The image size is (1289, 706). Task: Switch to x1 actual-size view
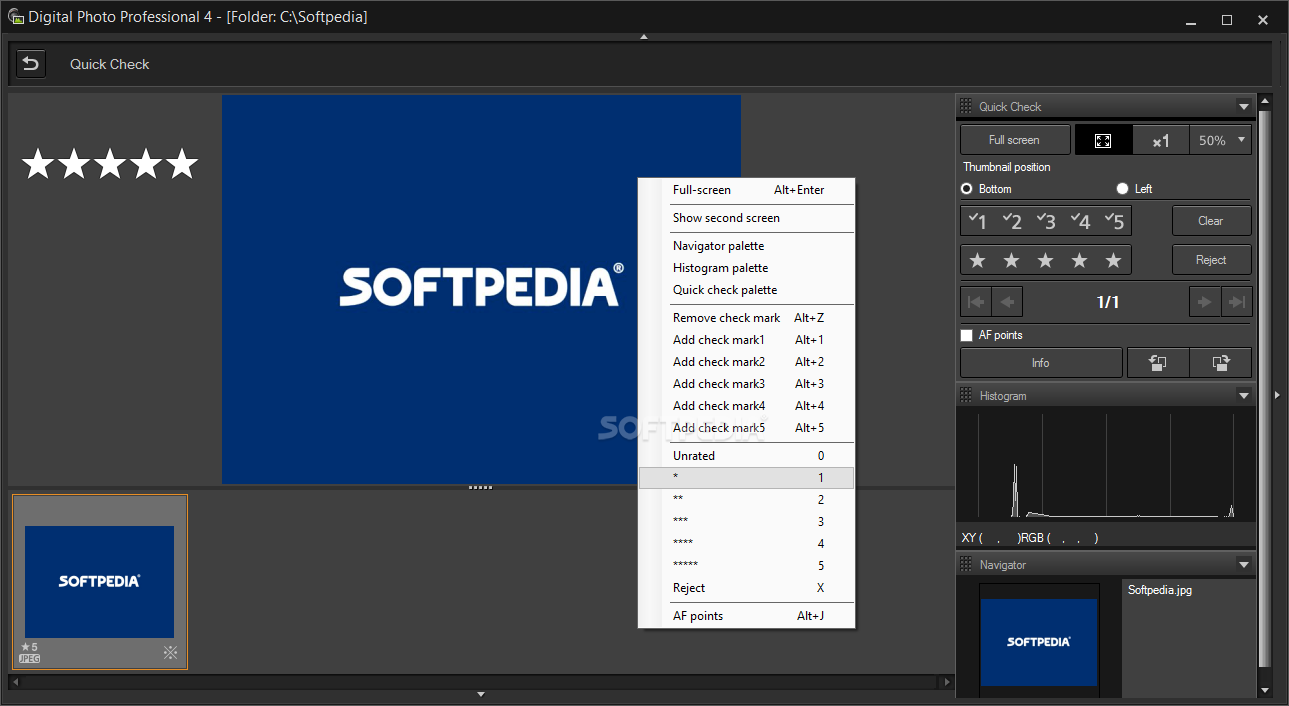[1161, 140]
